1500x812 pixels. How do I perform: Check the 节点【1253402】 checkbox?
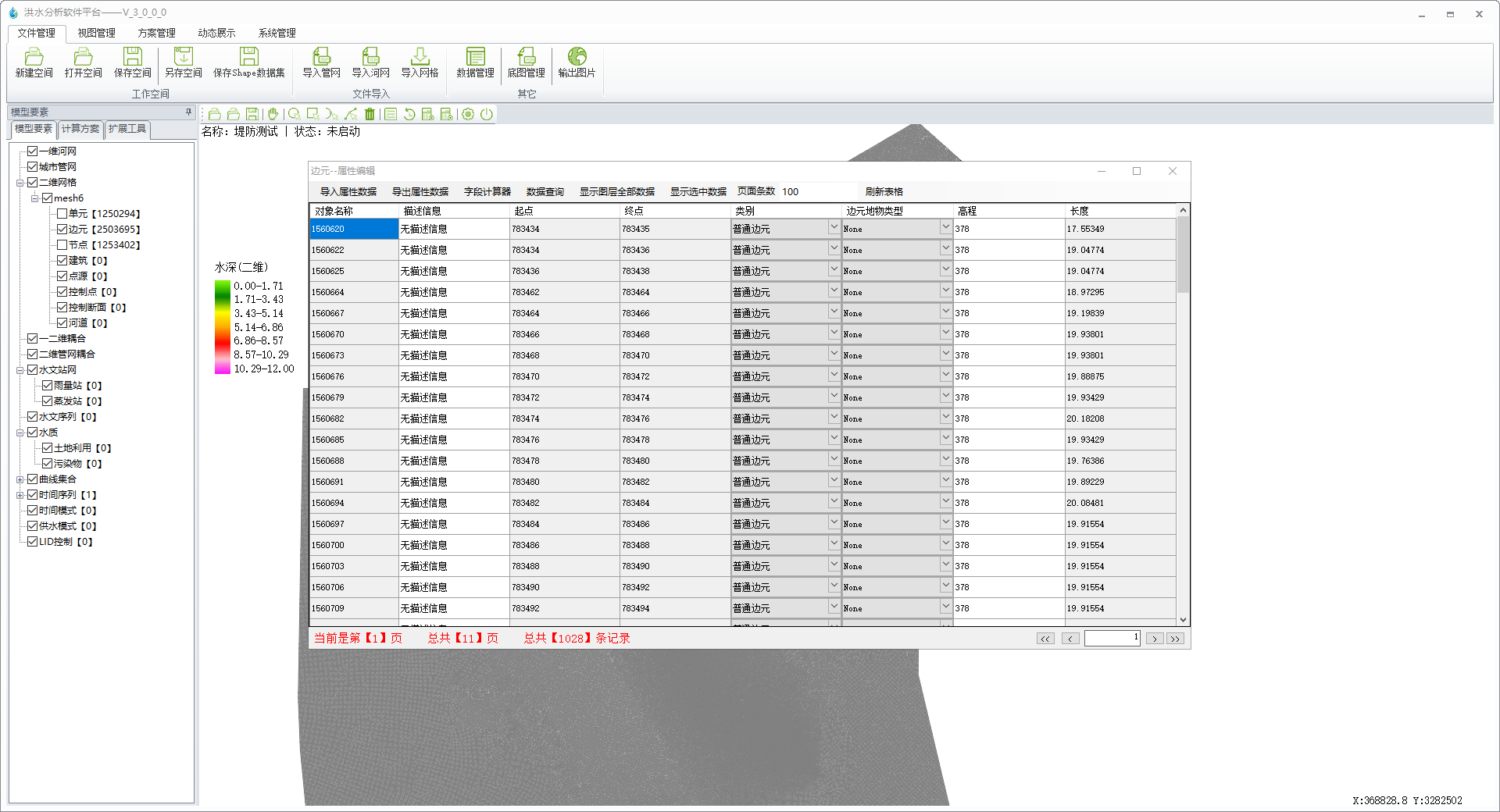[x=62, y=244]
